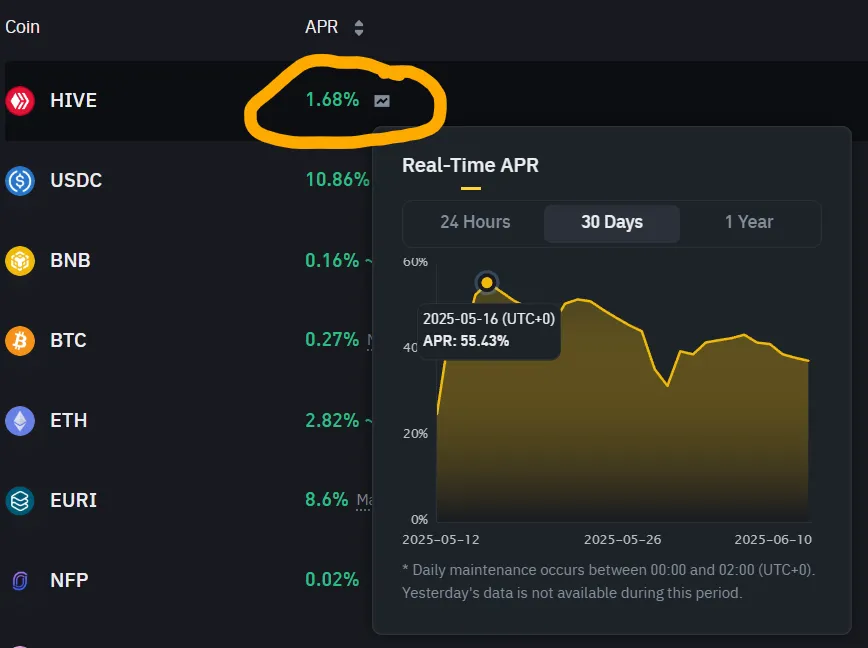Viewport: 868px width, 648px height.
Task: Select the EURI coin name
Action: [74, 500]
